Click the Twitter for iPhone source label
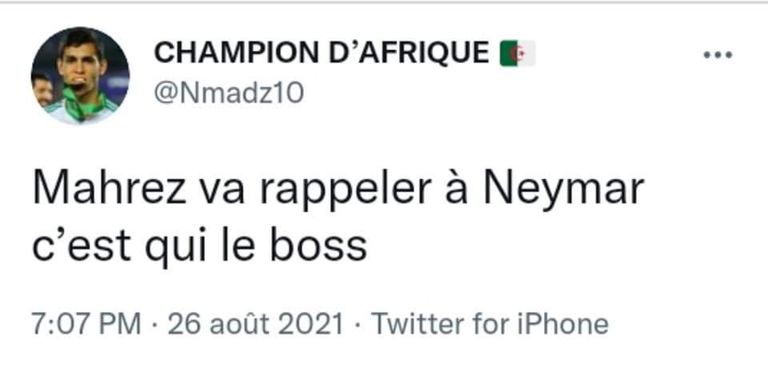The image size is (768, 378). click(490, 324)
